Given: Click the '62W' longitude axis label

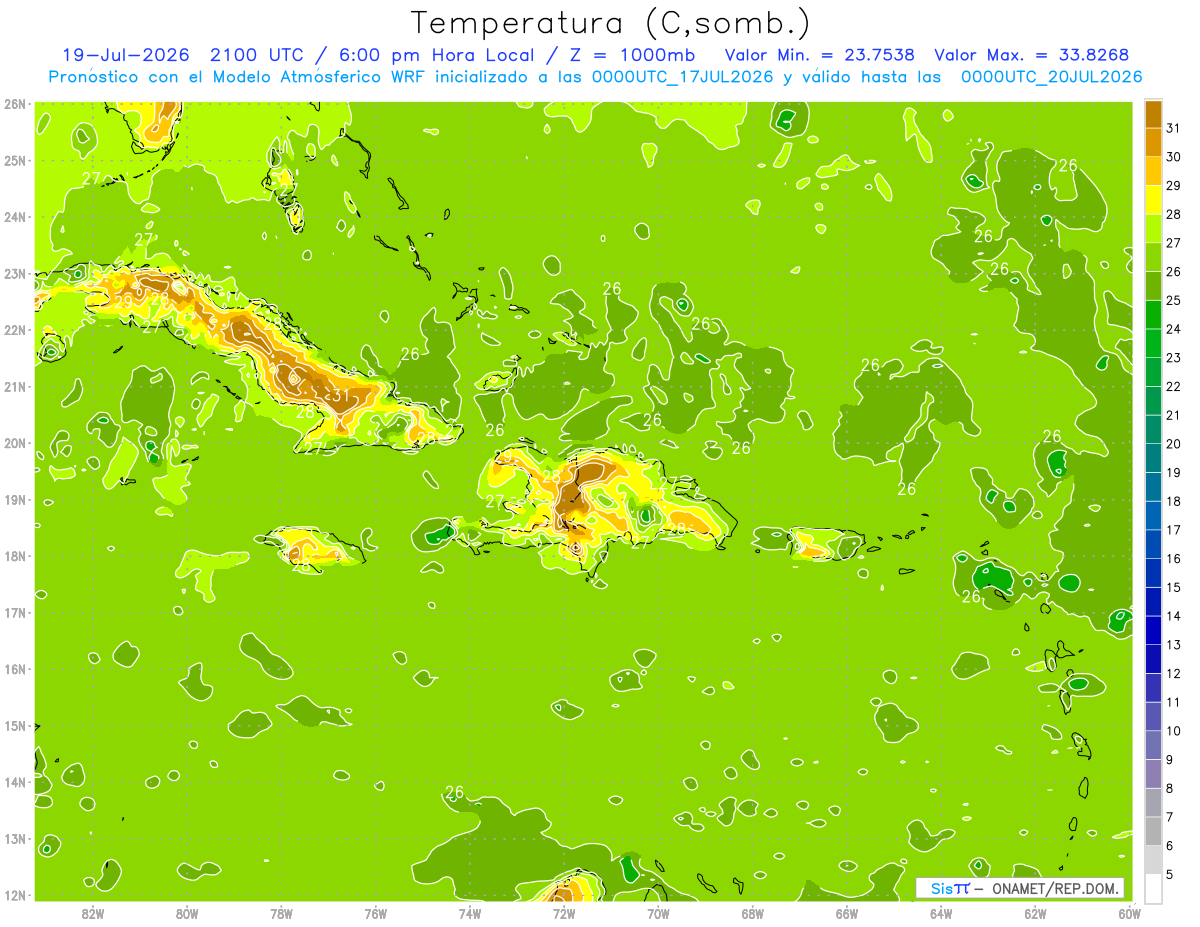Looking at the screenshot, I should pos(1035,912).
